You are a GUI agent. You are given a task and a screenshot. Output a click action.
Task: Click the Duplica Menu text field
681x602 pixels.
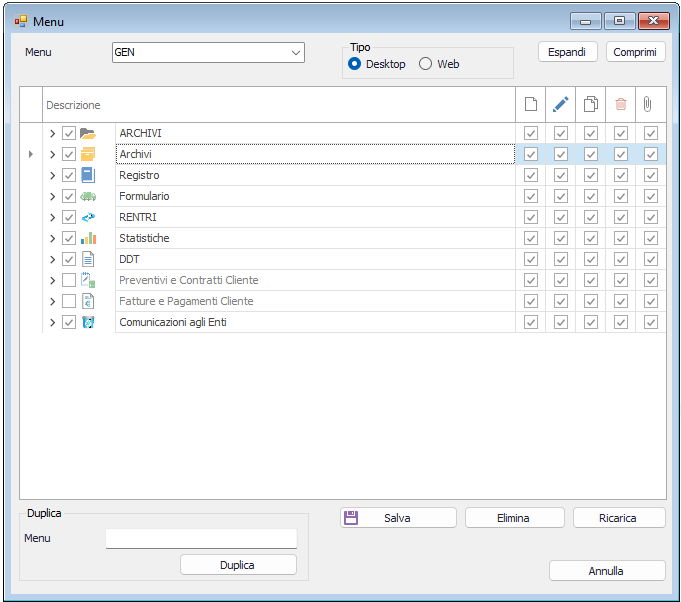tap(201, 539)
